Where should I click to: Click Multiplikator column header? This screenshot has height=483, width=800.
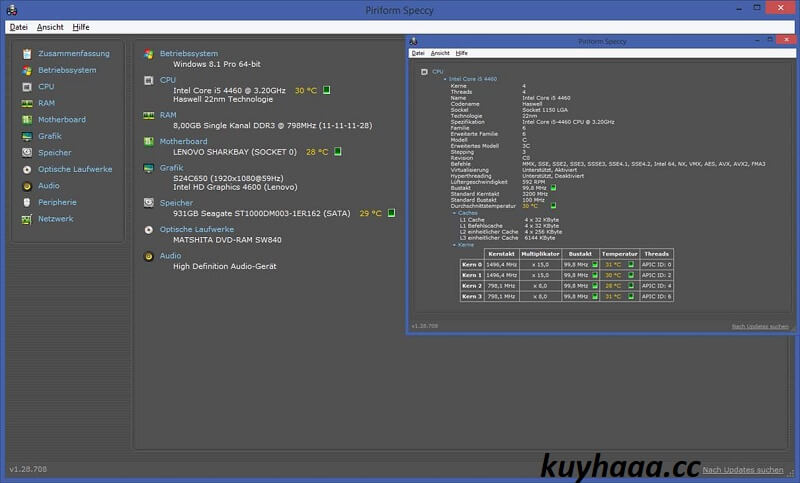(540, 254)
